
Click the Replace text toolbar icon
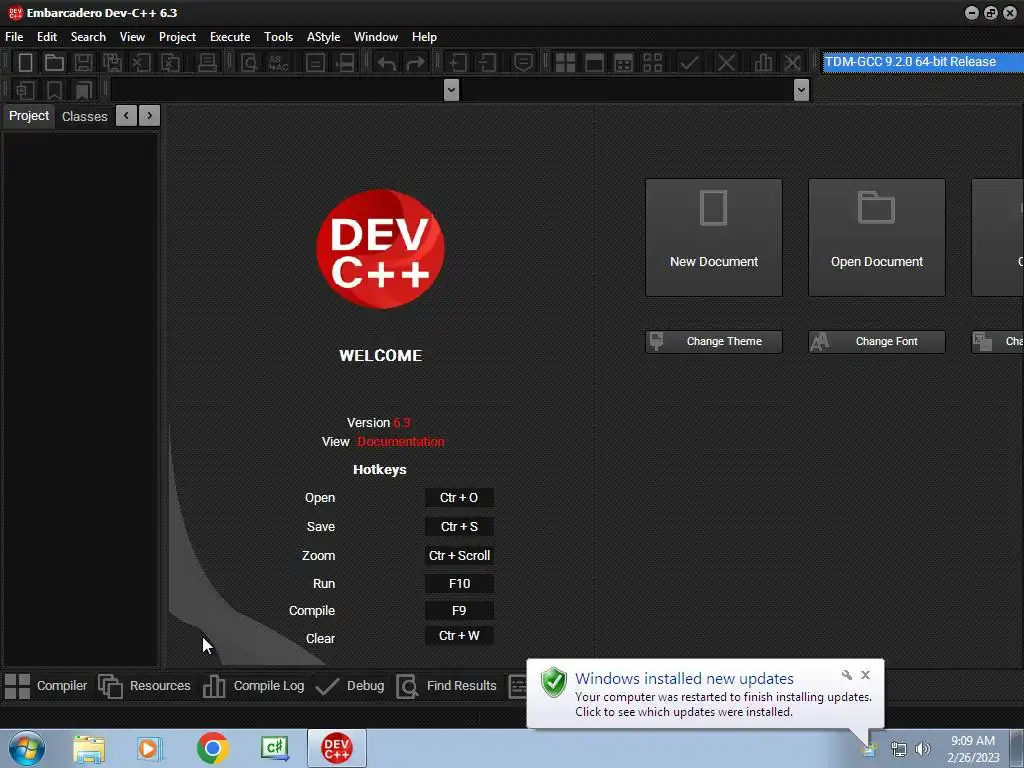click(279, 63)
